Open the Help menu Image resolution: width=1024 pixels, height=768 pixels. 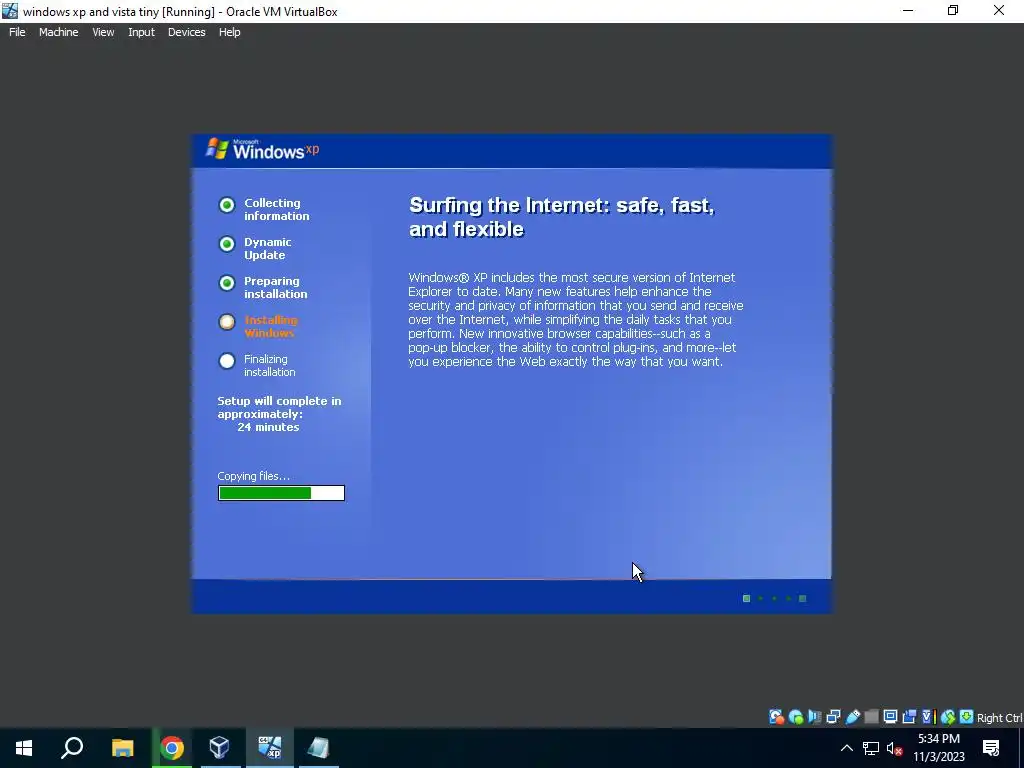pyautogui.click(x=229, y=32)
